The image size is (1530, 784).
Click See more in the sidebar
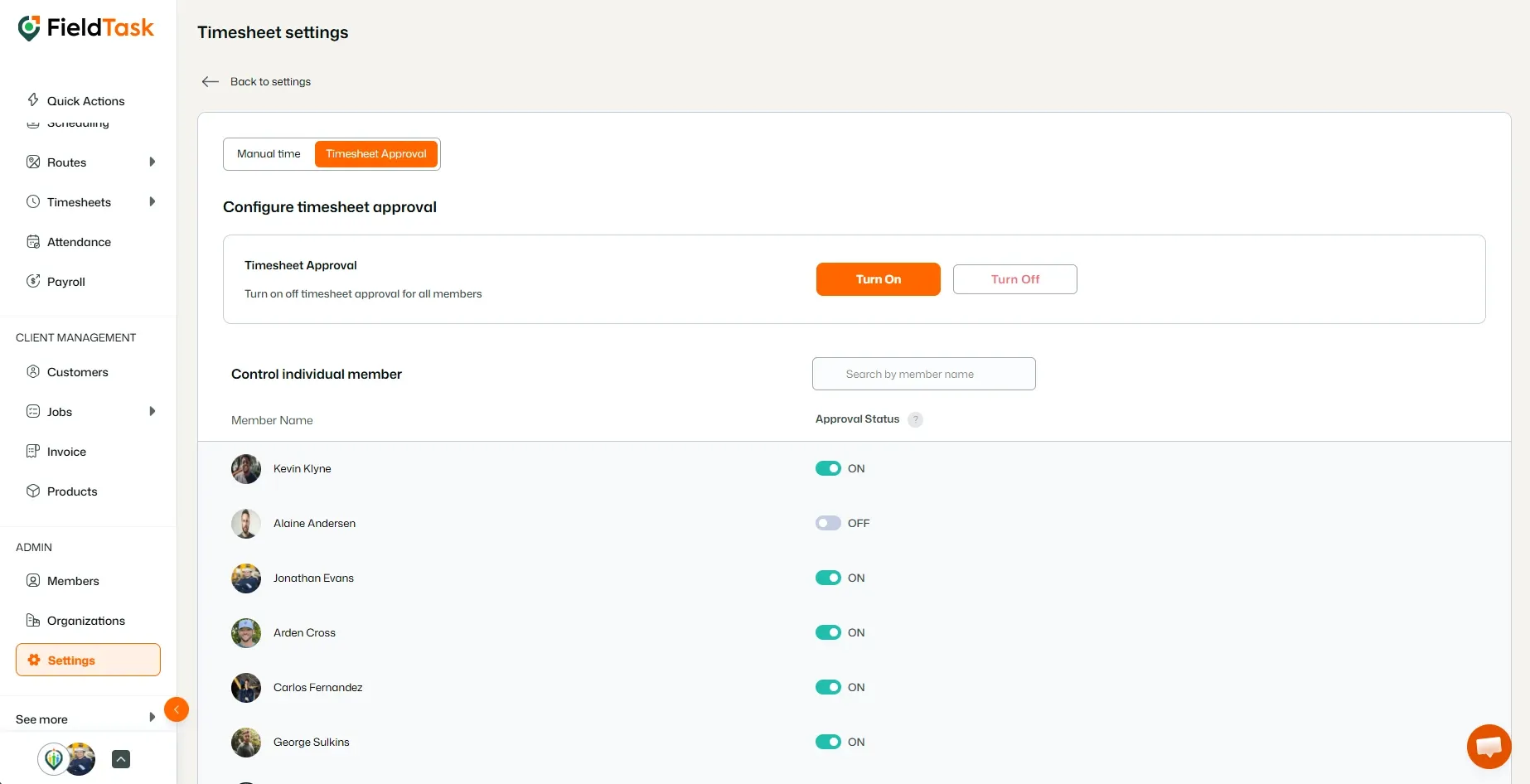(41, 719)
